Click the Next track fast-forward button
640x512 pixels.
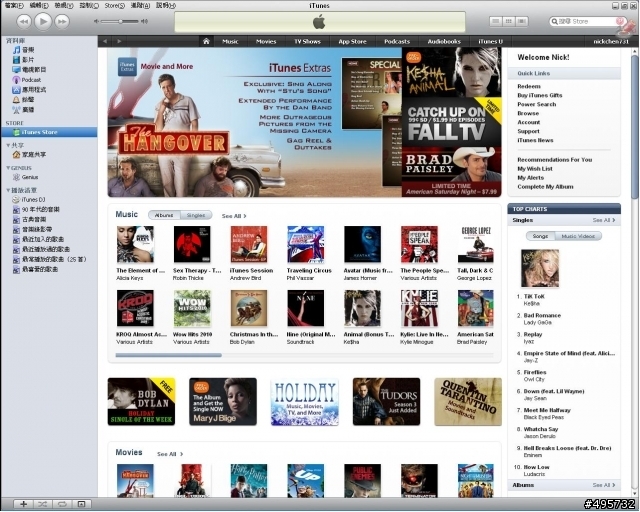(x=62, y=21)
